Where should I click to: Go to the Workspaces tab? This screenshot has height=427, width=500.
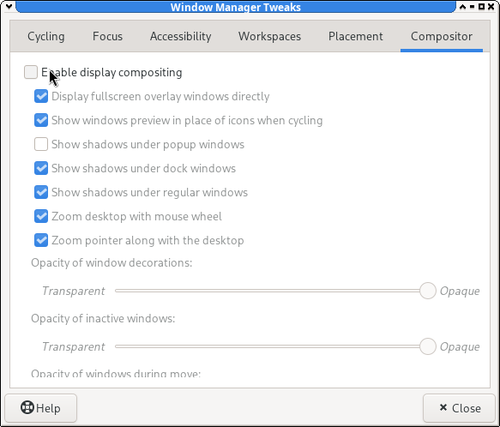(269, 36)
